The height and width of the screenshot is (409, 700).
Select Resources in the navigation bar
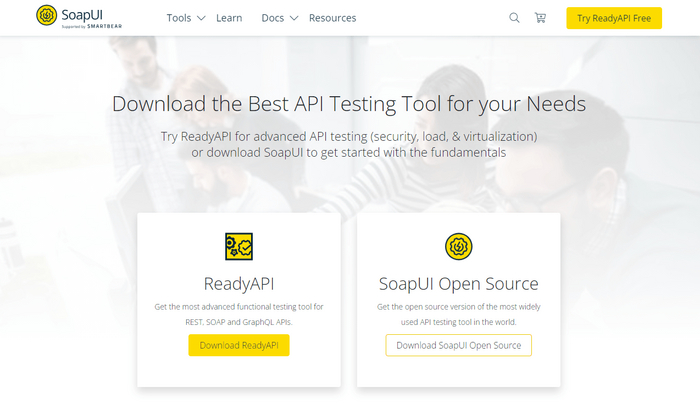[332, 18]
